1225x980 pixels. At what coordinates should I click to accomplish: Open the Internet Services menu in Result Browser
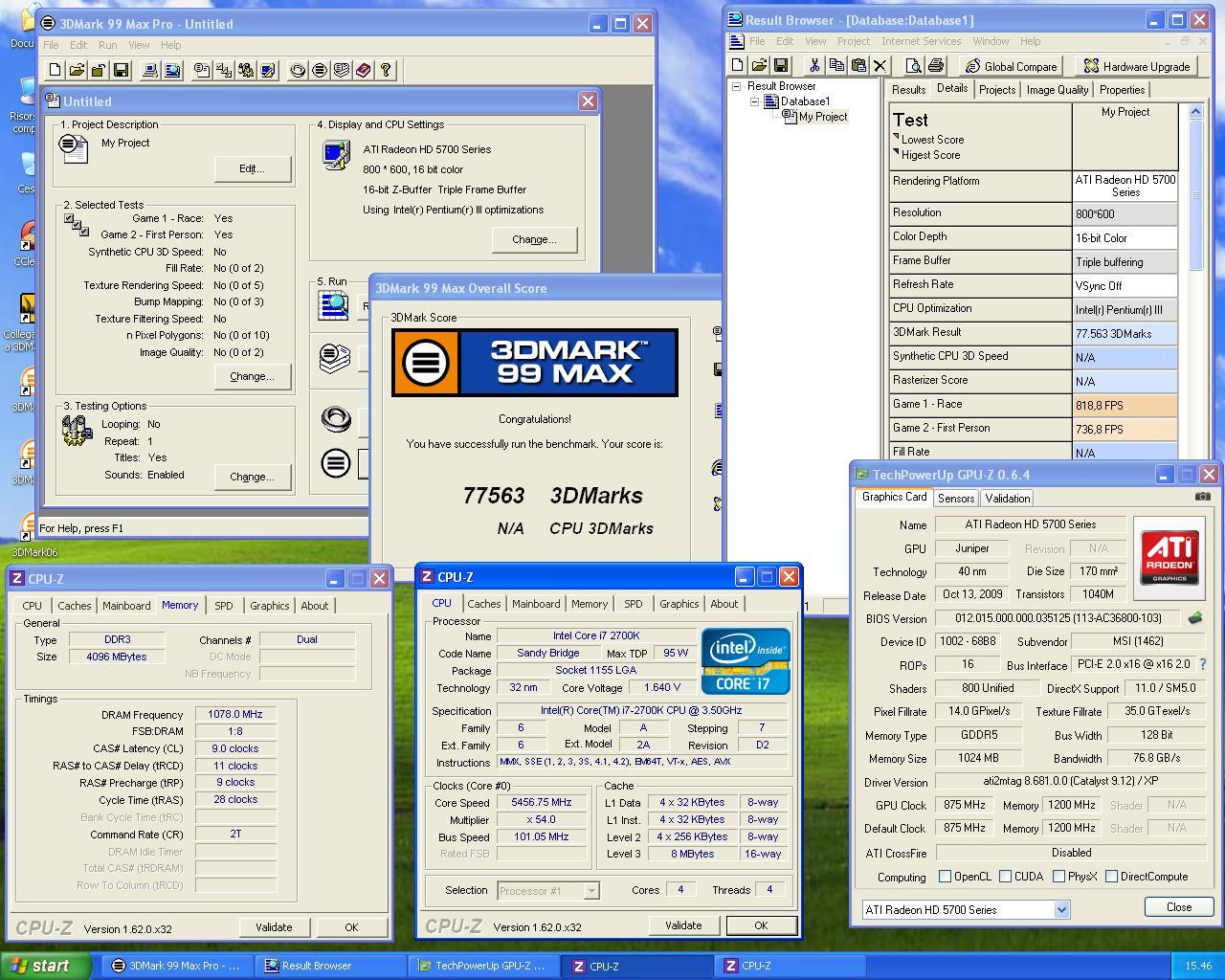pyautogui.click(x=921, y=41)
